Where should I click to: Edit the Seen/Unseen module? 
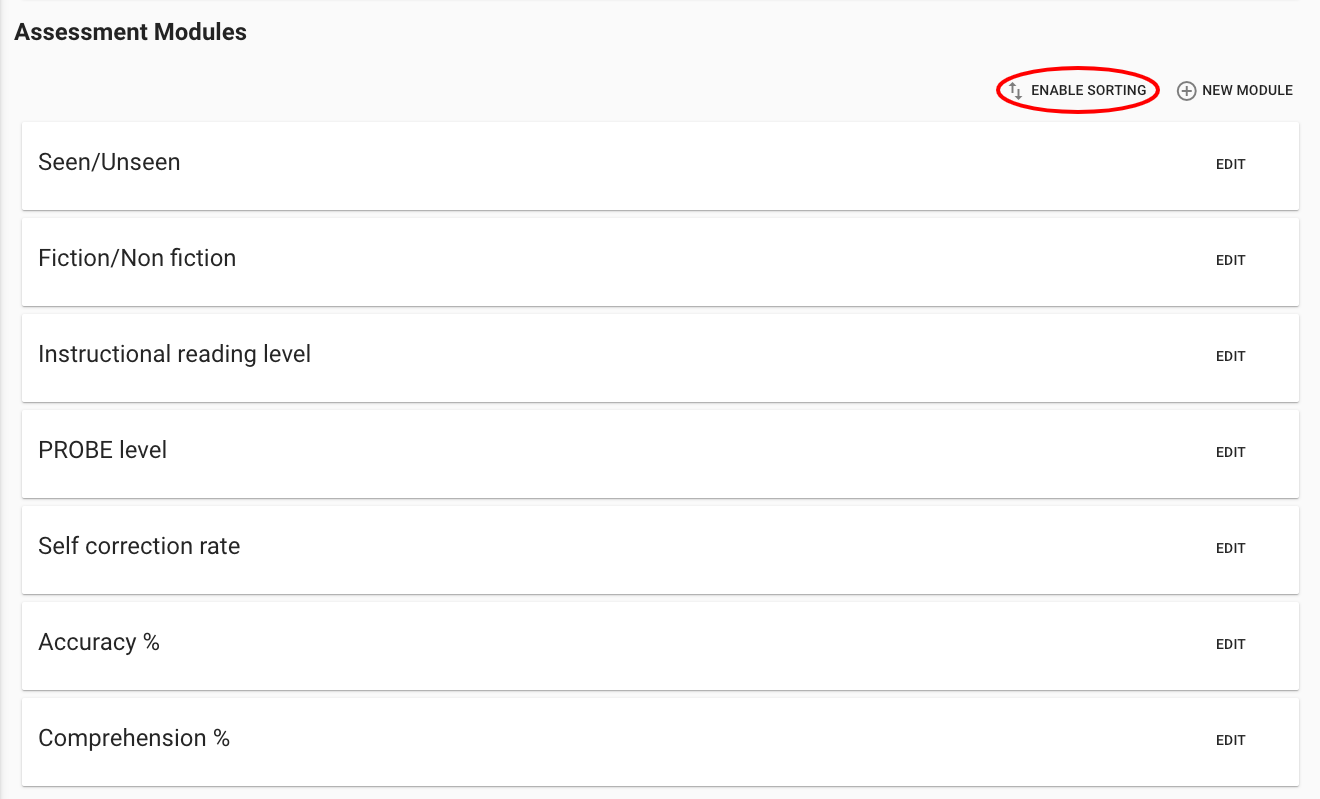point(1230,165)
